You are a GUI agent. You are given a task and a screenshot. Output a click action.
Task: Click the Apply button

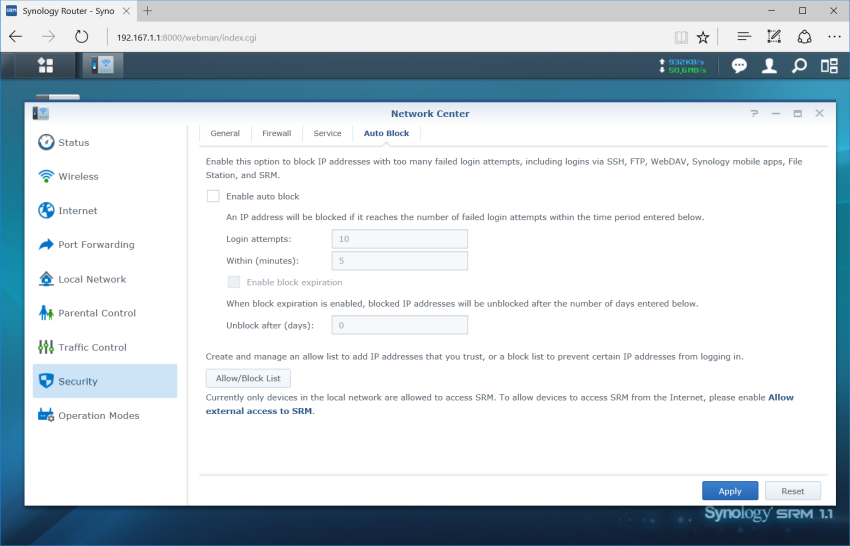730,491
